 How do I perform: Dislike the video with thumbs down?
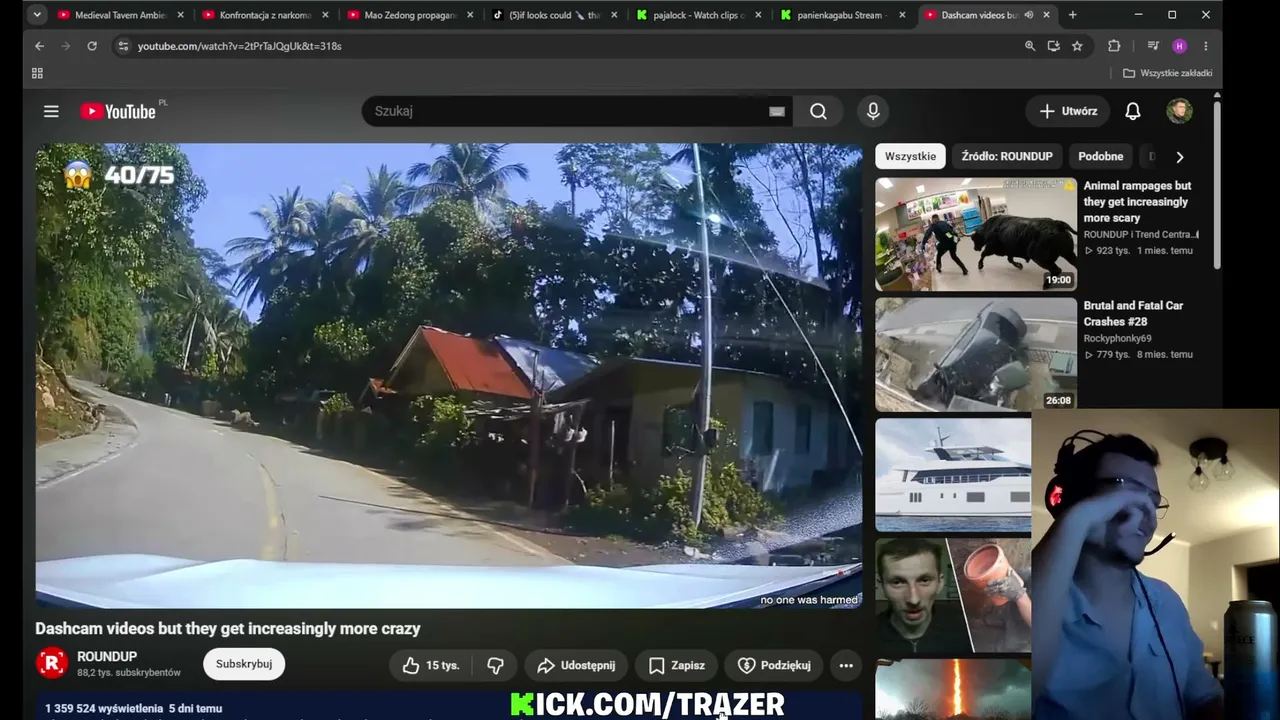pos(495,665)
